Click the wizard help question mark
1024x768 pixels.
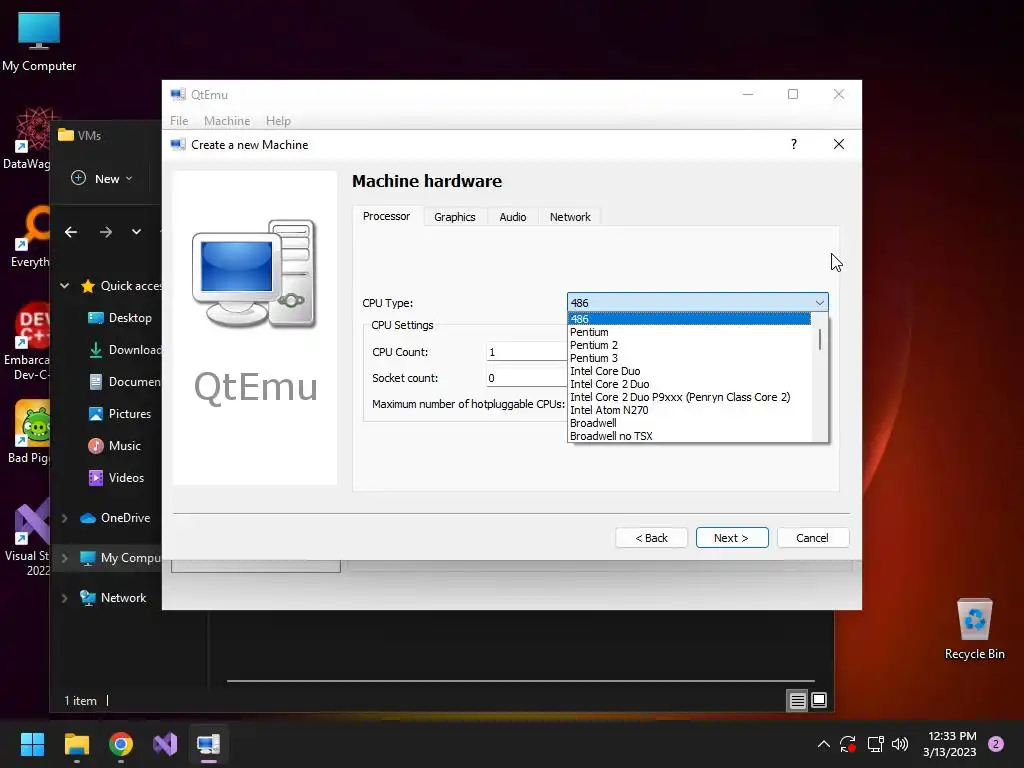click(x=793, y=144)
